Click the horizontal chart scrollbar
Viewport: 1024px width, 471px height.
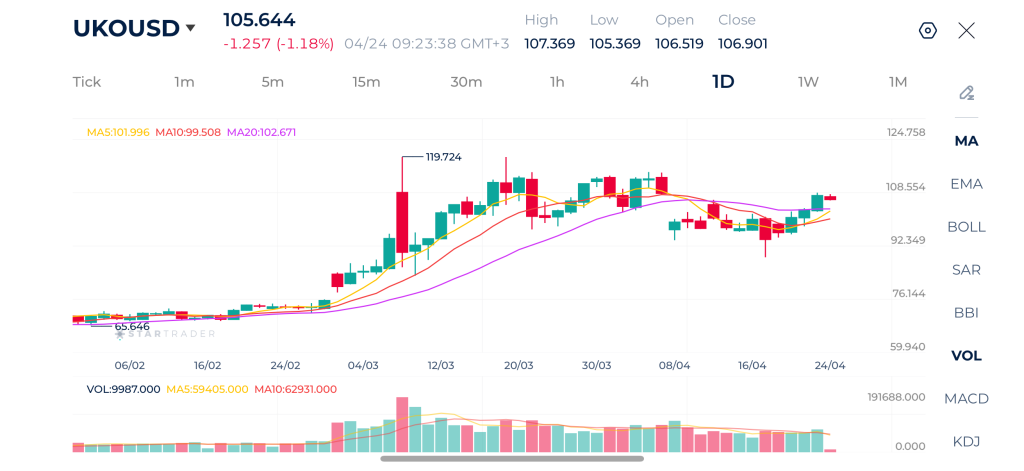click(512, 459)
